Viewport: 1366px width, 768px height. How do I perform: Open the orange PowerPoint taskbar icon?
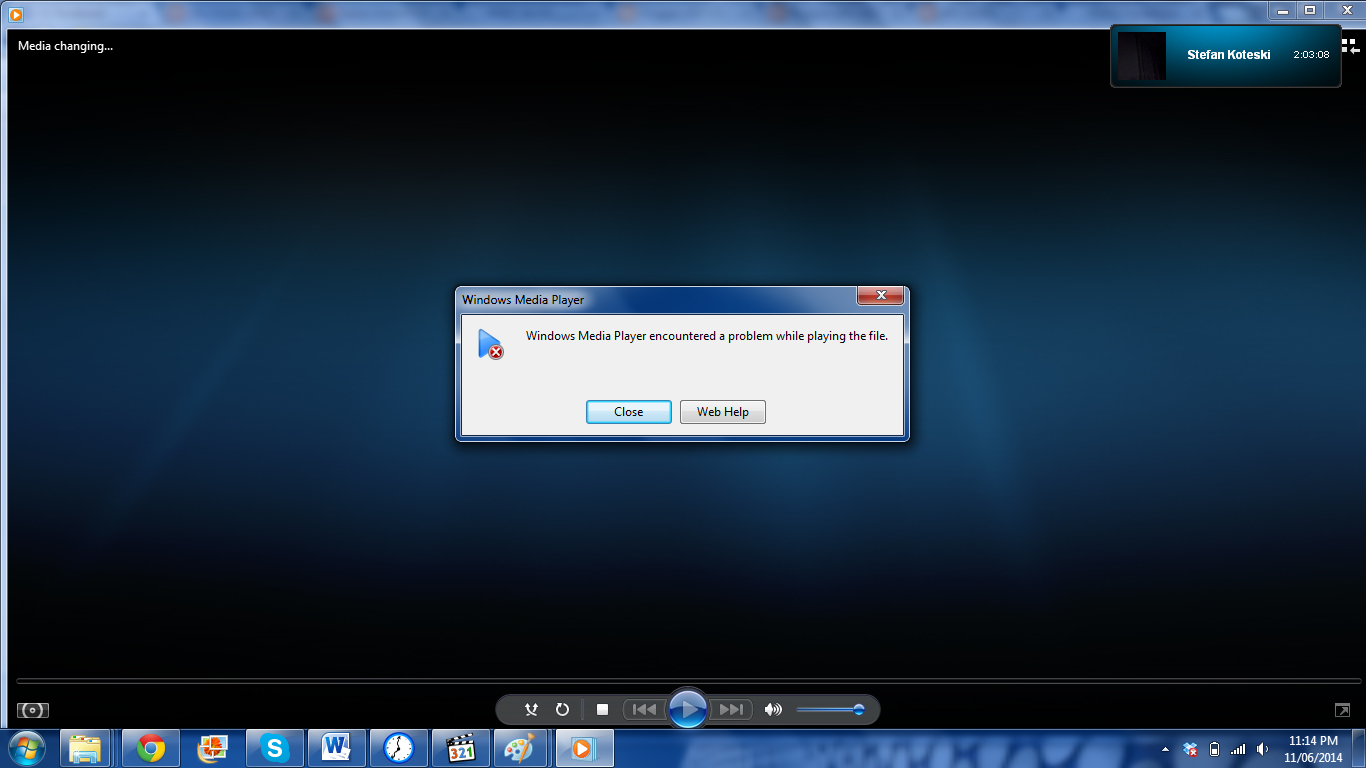(213, 748)
